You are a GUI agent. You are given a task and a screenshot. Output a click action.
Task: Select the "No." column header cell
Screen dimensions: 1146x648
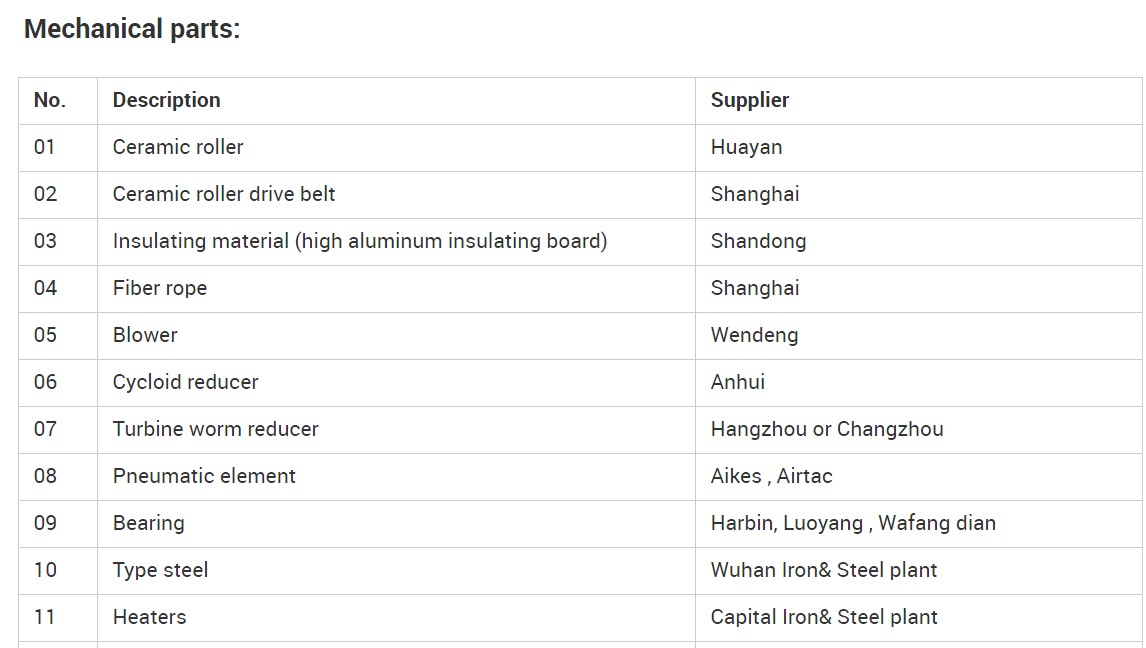[x=50, y=100]
